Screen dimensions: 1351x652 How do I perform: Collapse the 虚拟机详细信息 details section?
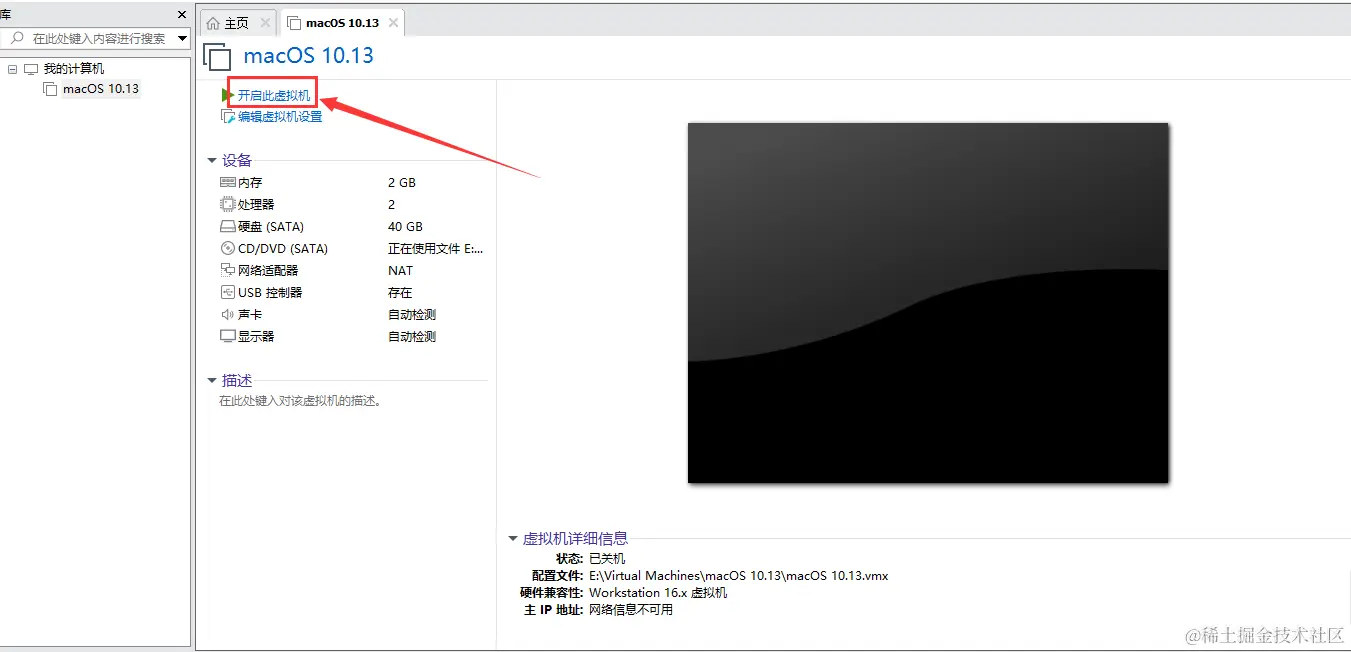513,538
